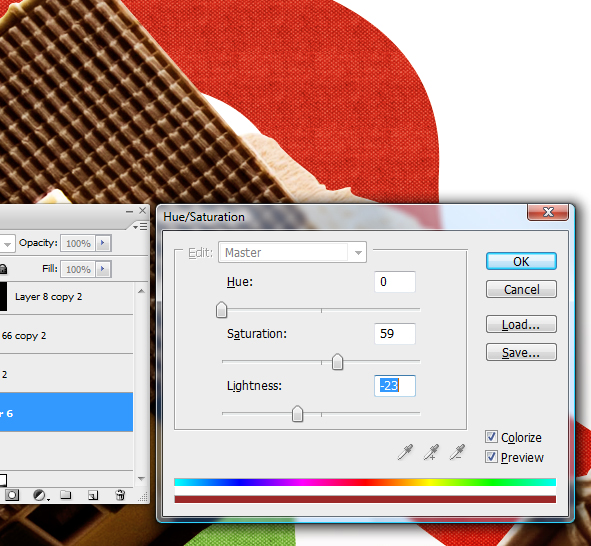Open Layers panel options menu

pos(140,226)
